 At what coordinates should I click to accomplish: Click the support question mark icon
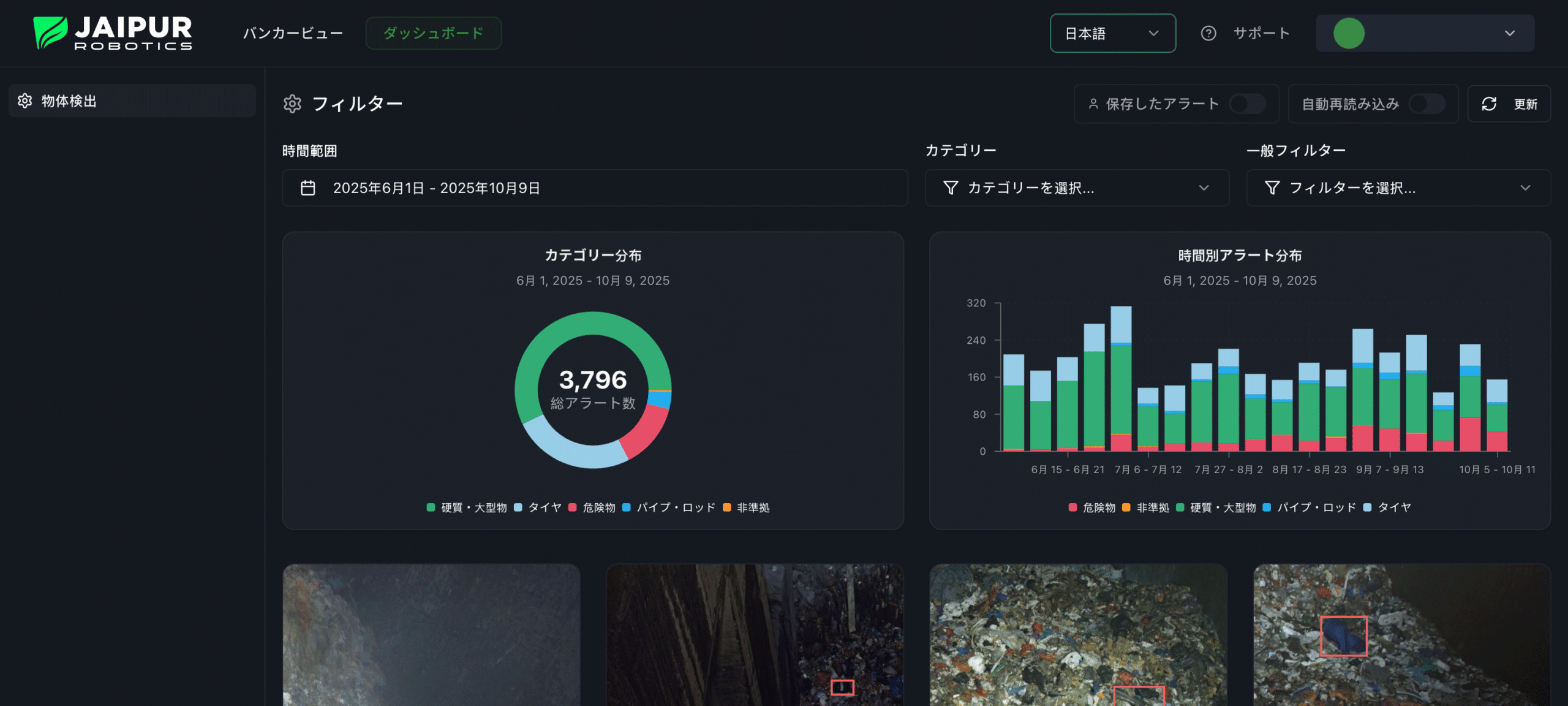click(x=1208, y=33)
